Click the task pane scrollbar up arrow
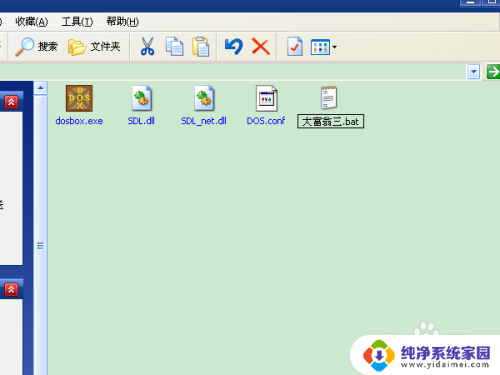Image resolution: width=500 pixels, height=375 pixels. 40,88
